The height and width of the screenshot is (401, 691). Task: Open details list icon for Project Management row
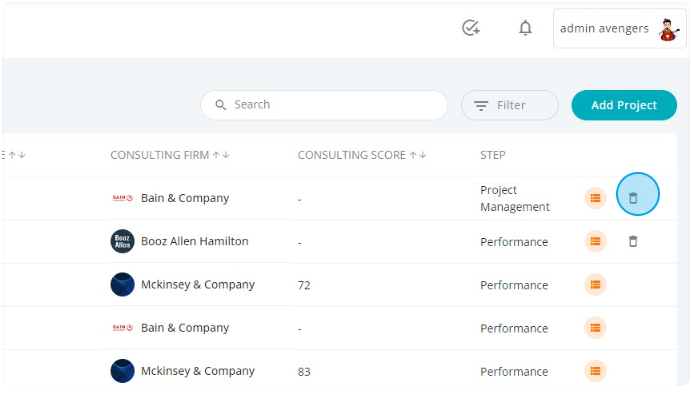click(595, 198)
